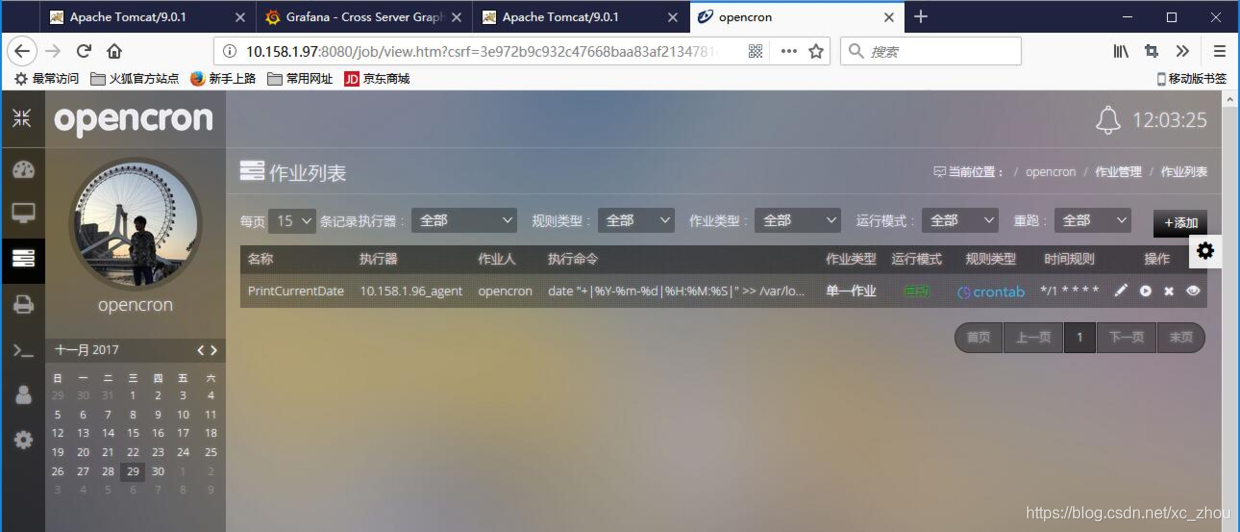The image size is (1240, 532).
Task: Open the printer sidebar icon
Action: point(23,304)
